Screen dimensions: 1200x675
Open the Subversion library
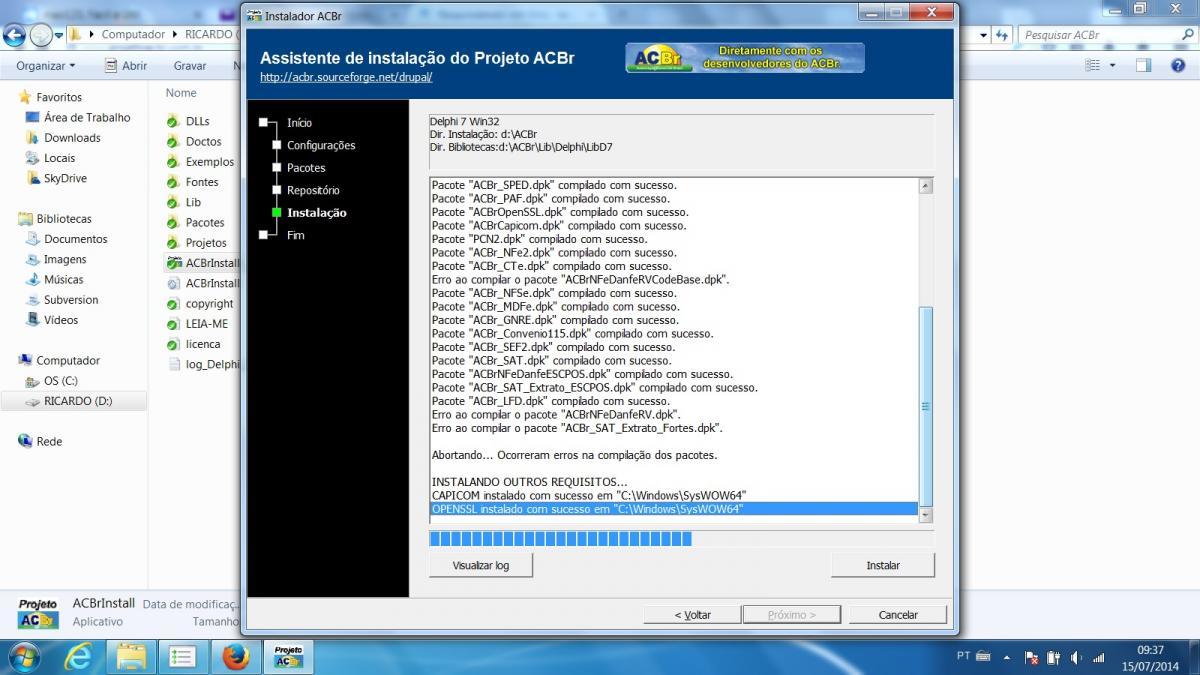click(x=71, y=299)
